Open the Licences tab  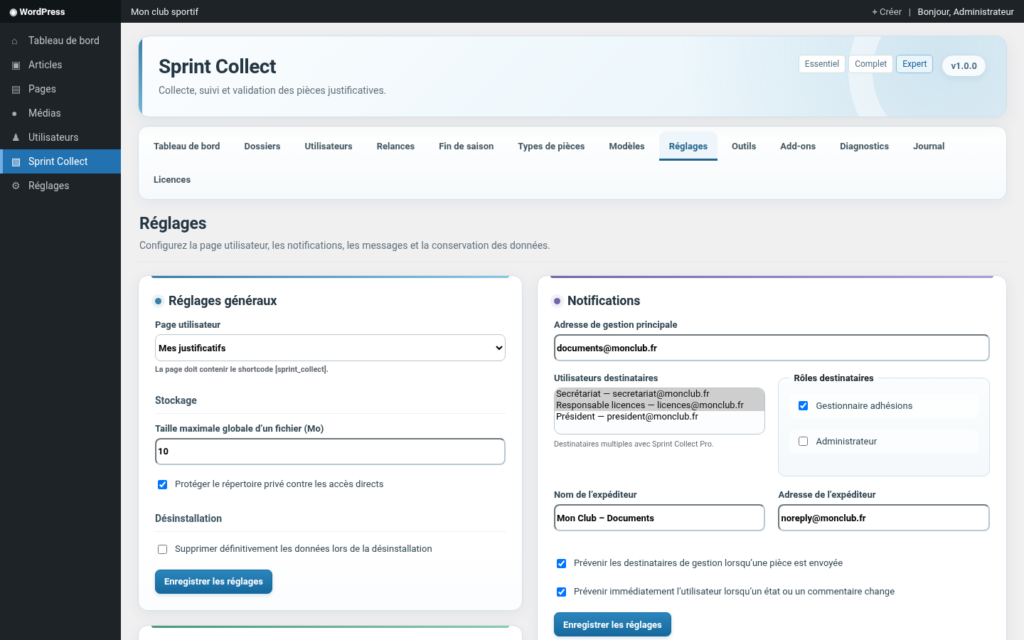(172, 180)
